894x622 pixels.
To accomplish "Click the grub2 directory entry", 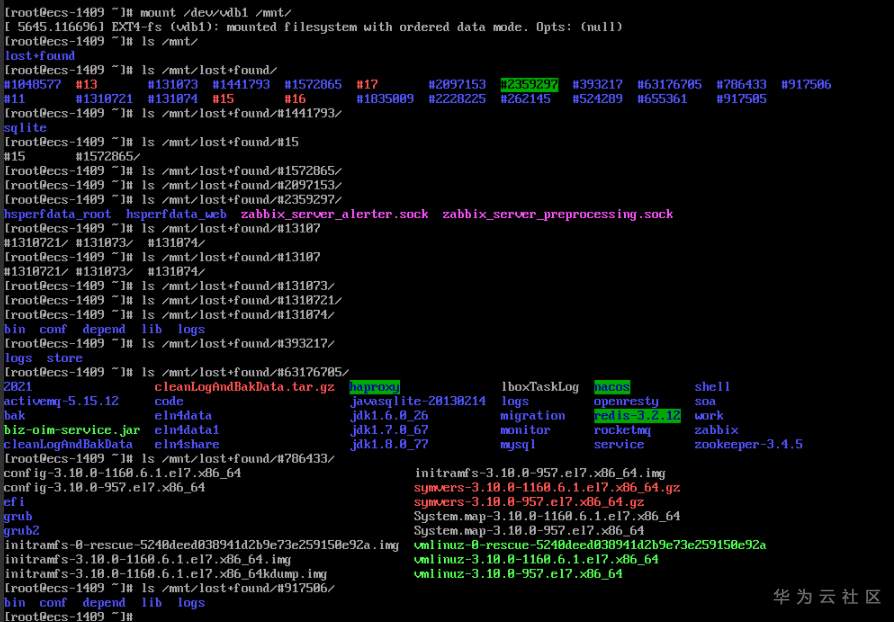I will (22, 531).
